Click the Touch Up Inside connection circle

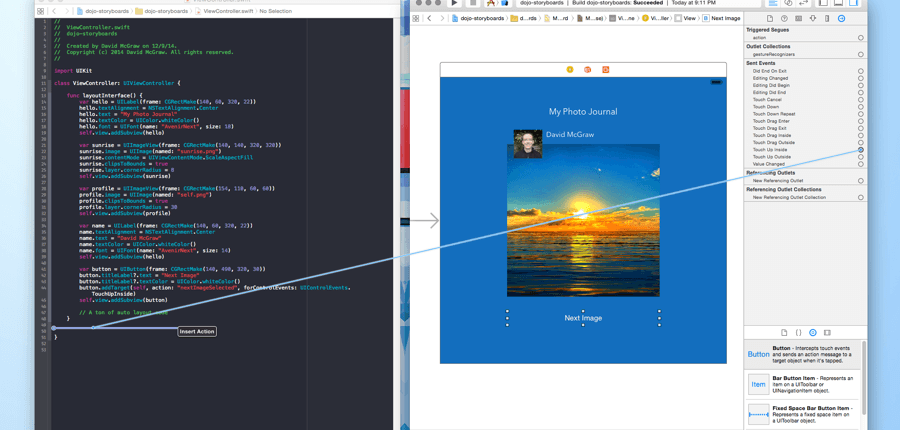pyautogui.click(x=860, y=150)
